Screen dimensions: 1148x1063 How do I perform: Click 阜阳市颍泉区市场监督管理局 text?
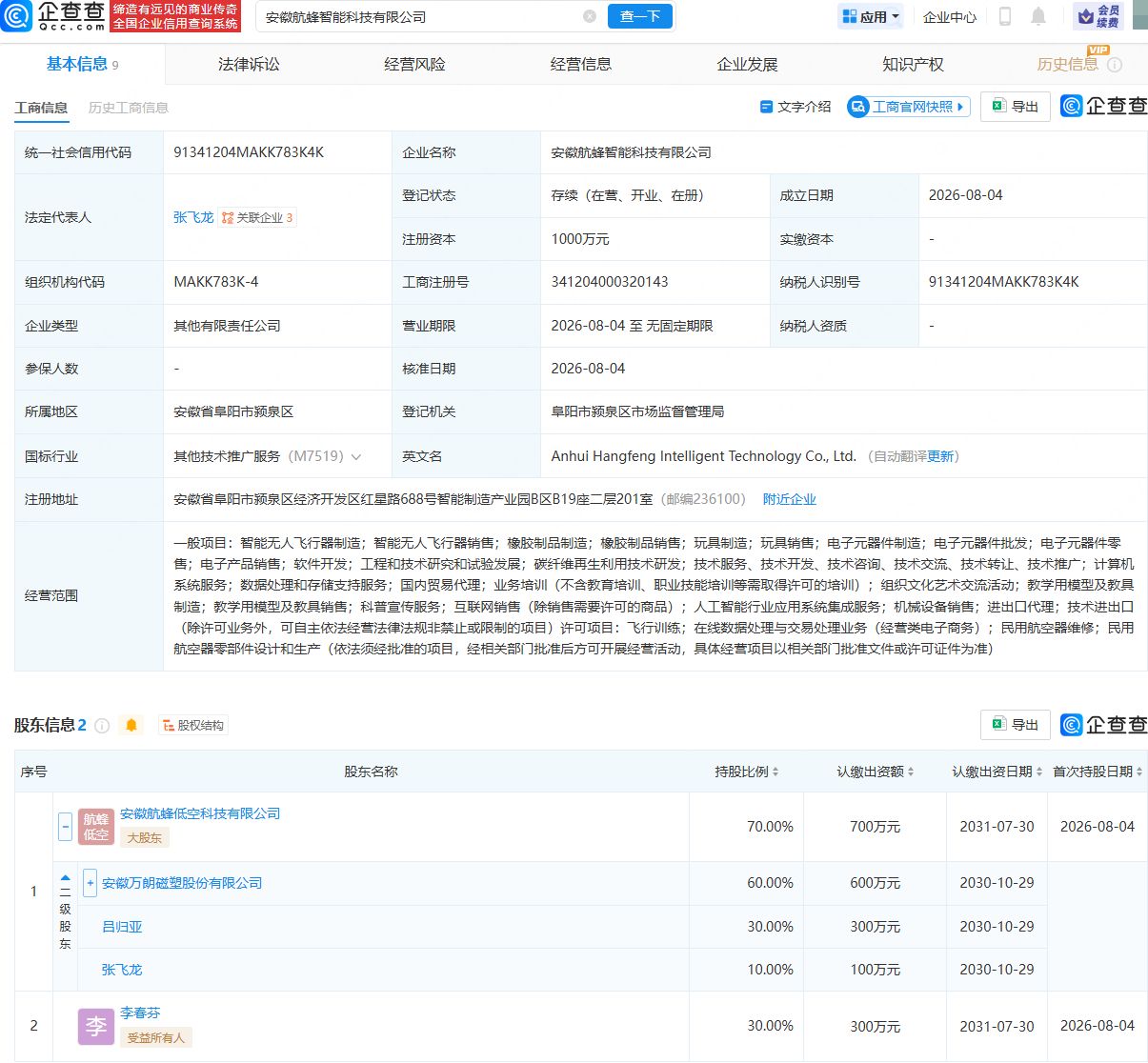click(x=637, y=411)
